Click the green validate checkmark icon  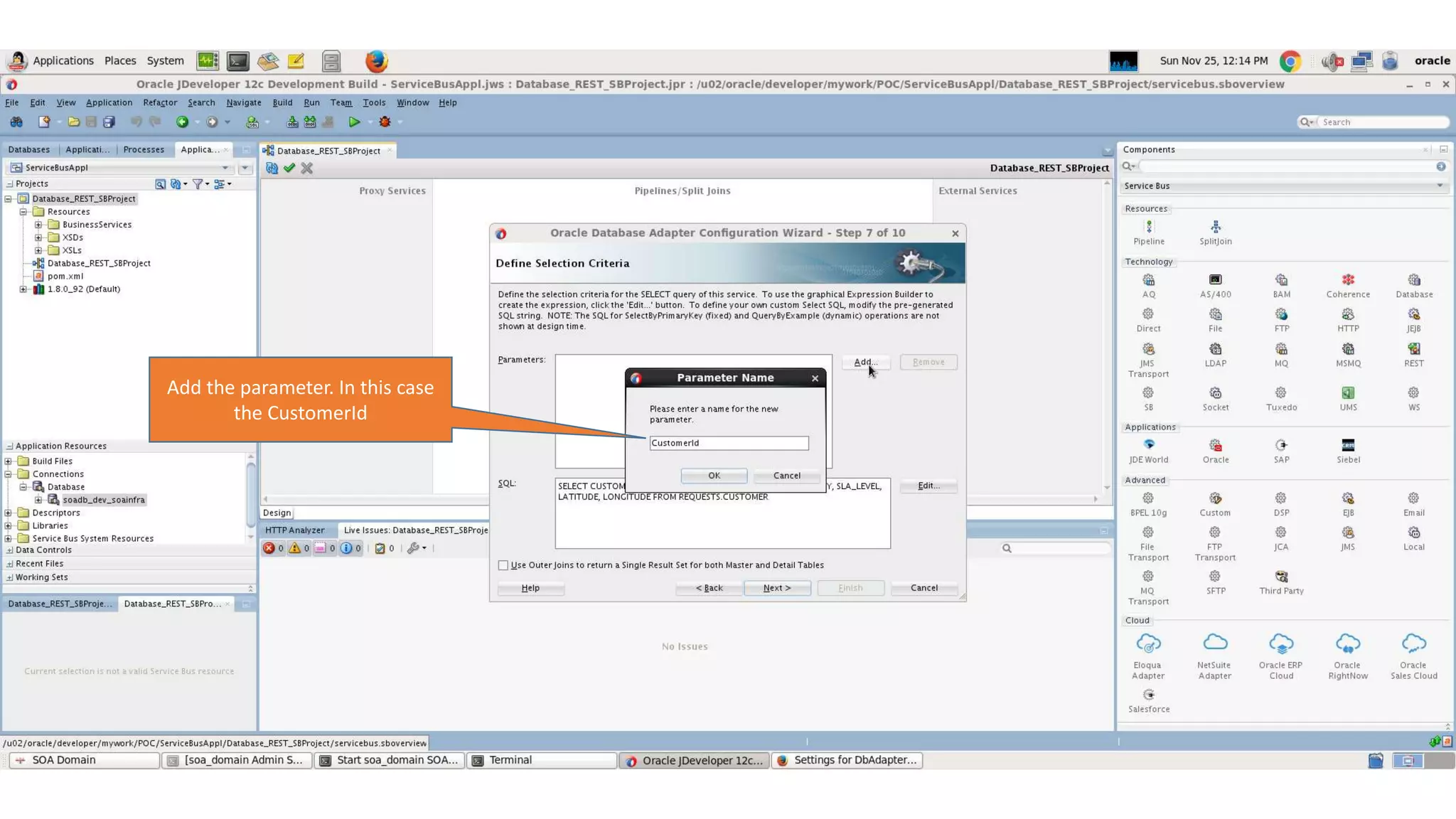pos(289,168)
